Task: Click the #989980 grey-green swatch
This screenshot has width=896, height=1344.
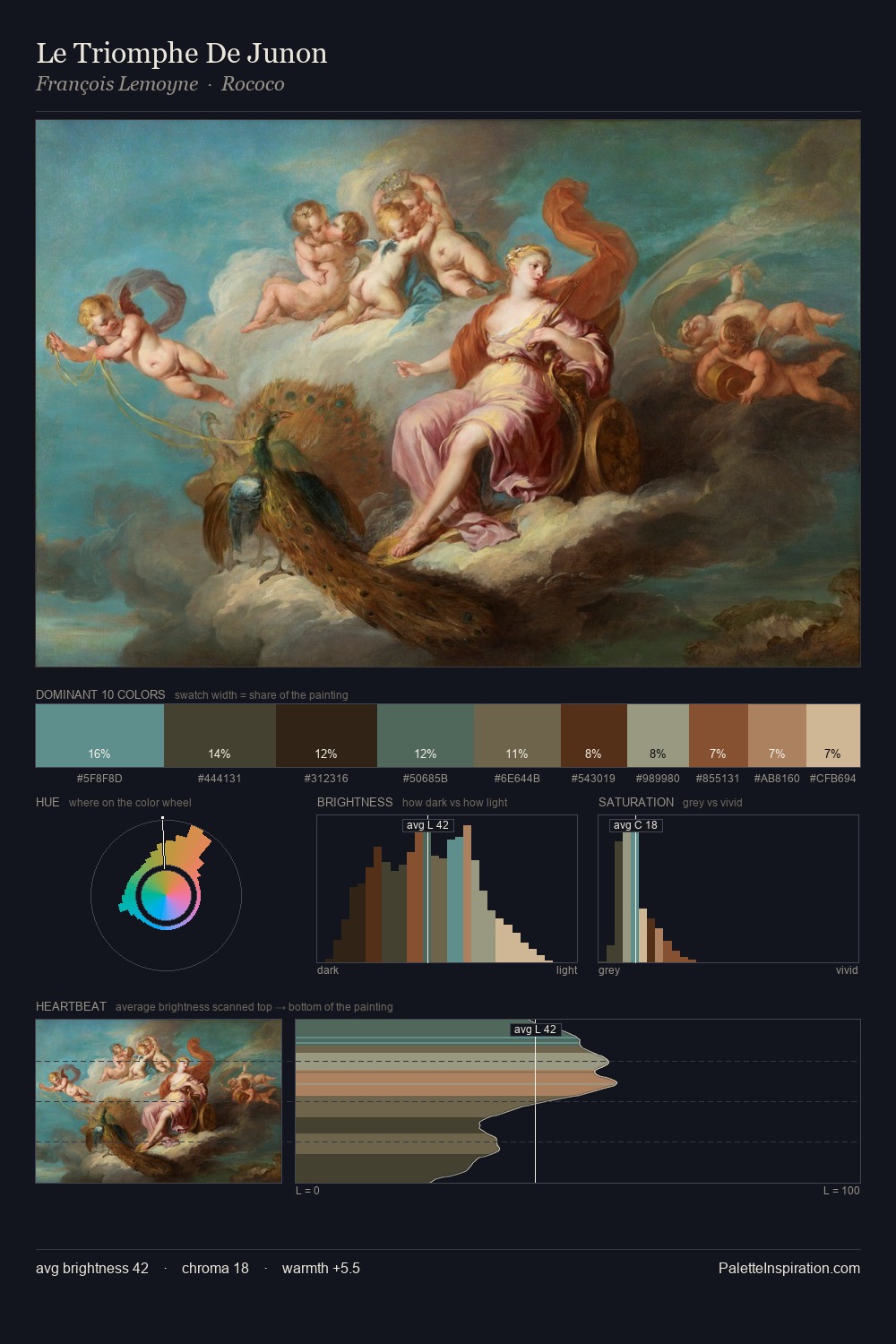Action: click(x=658, y=736)
